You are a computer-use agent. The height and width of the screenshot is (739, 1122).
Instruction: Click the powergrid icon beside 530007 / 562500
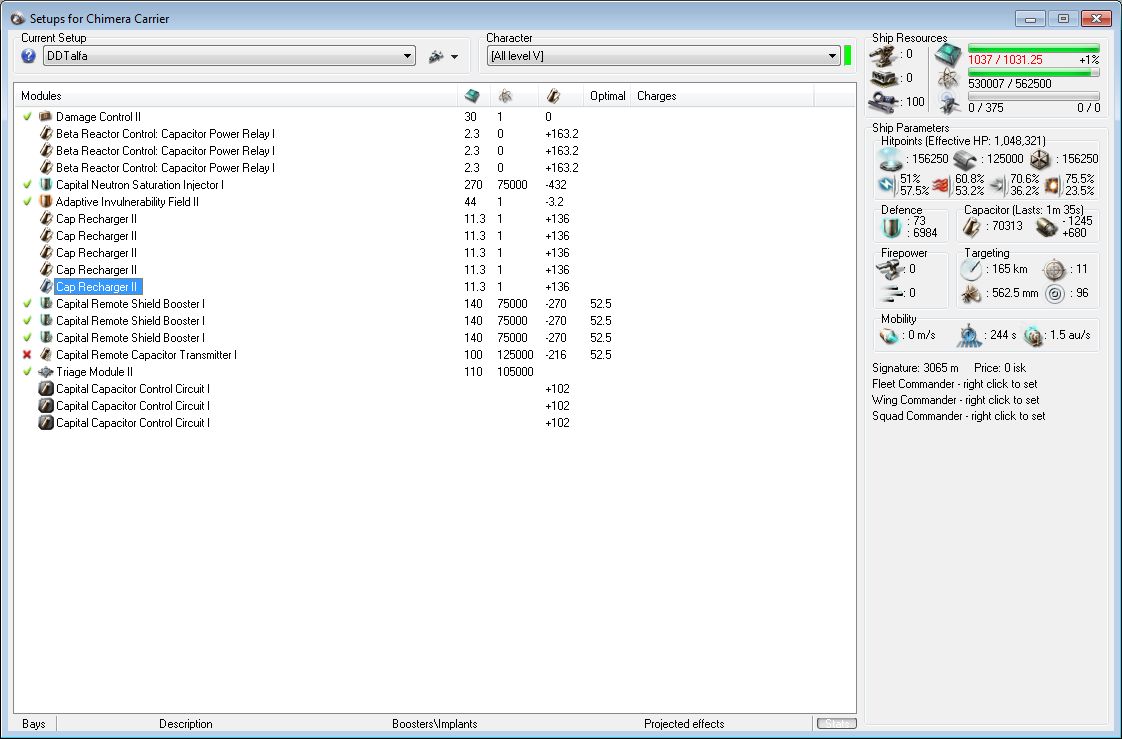(x=949, y=79)
